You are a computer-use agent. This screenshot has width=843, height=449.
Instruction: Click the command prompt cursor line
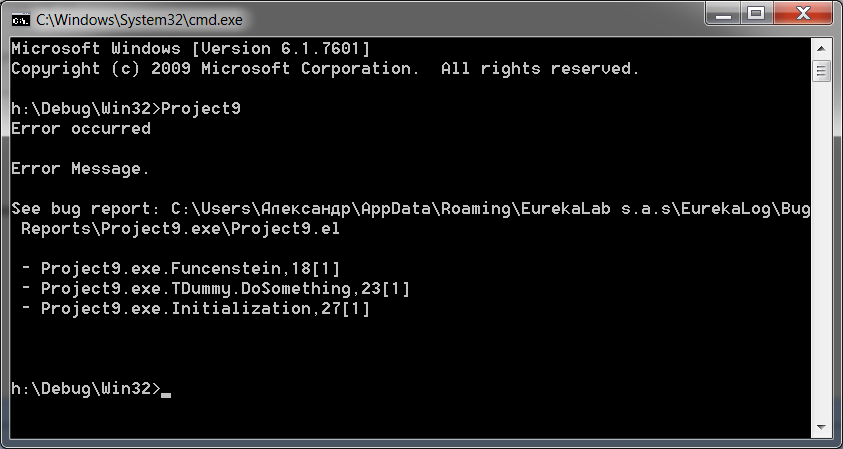tap(91, 388)
